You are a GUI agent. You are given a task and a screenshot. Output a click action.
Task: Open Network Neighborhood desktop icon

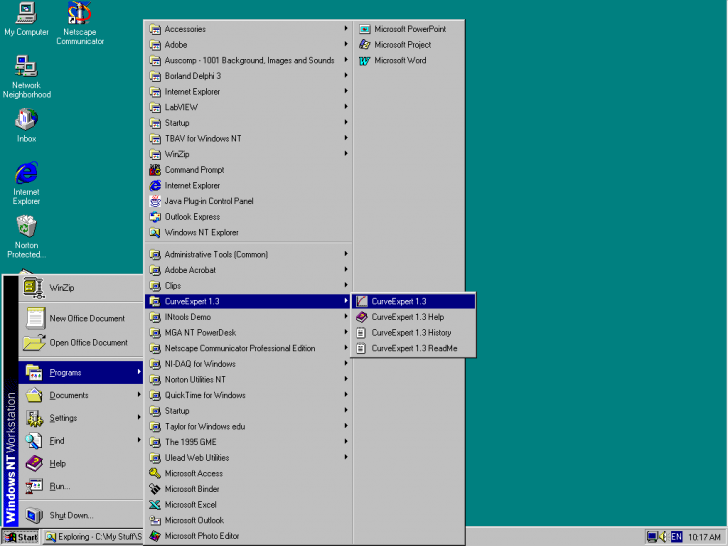(x=26, y=70)
